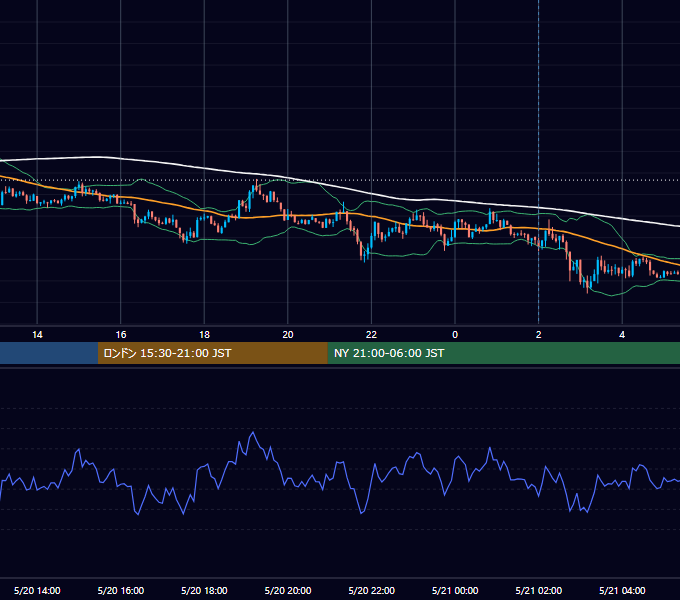Click the 5/20 16:00 date label
680x600 pixels.
tap(121, 590)
